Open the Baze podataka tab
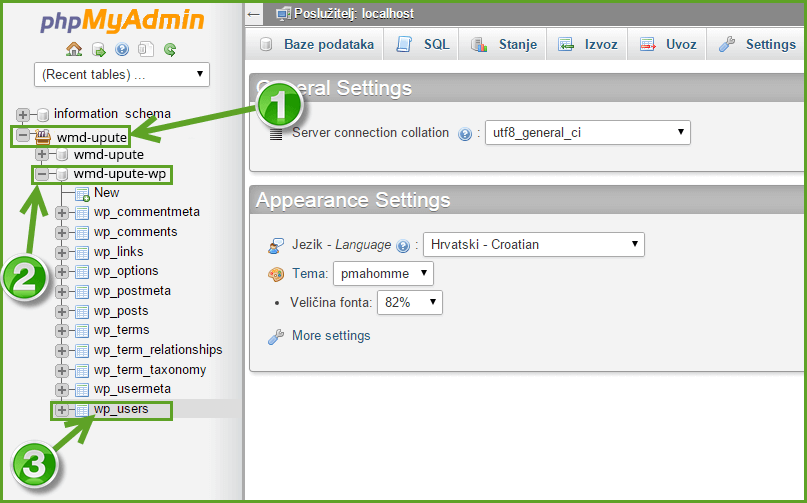This screenshot has width=807, height=503. [314, 45]
